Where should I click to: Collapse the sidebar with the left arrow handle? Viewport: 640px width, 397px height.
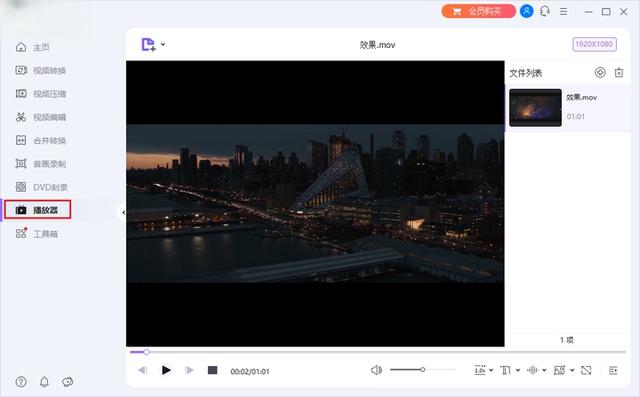click(123, 212)
